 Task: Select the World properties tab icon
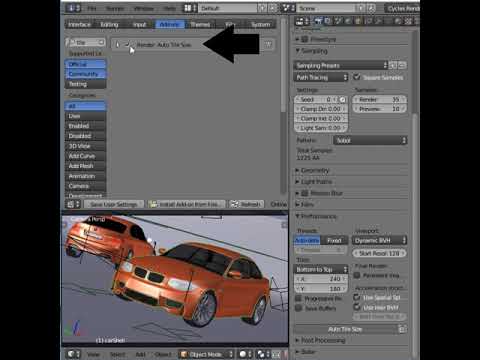coord(348,21)
